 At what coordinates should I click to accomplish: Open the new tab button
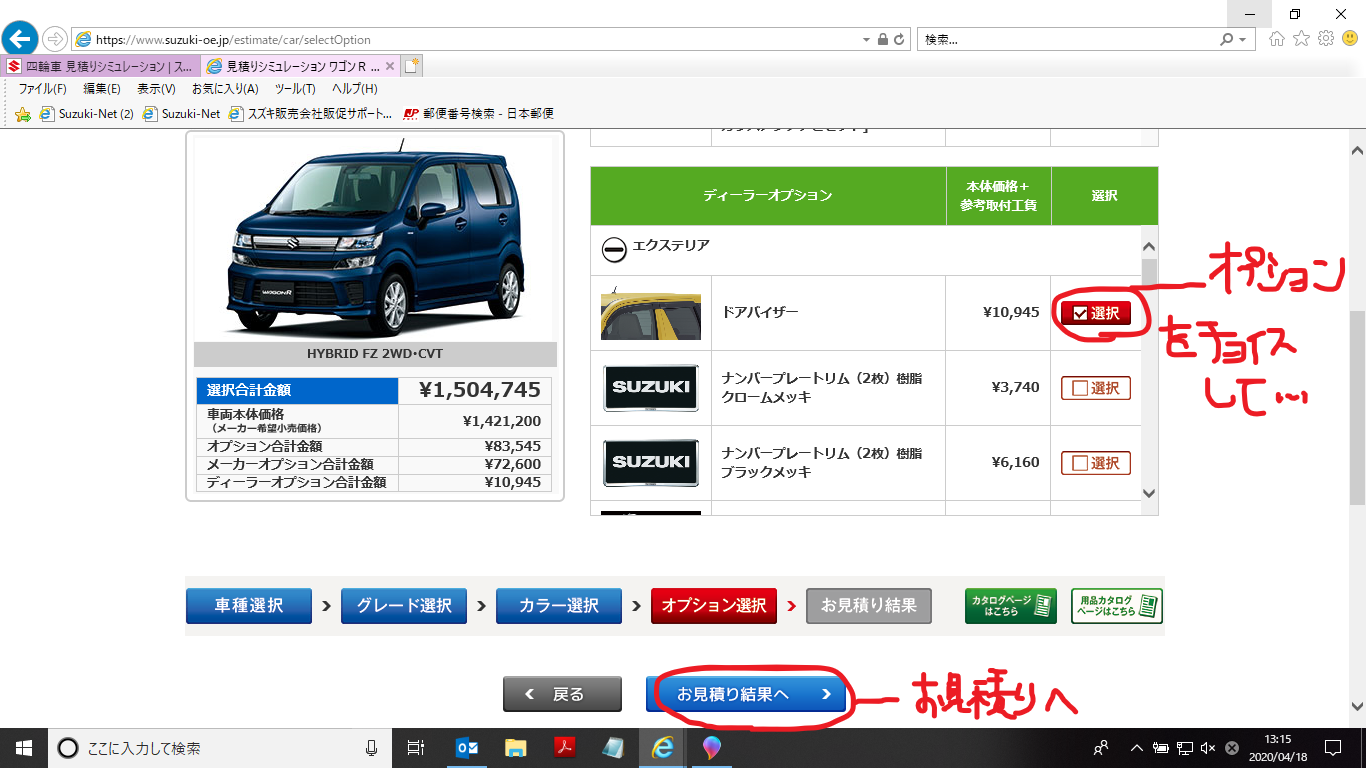pyautogui.click(x=412, y=66)
